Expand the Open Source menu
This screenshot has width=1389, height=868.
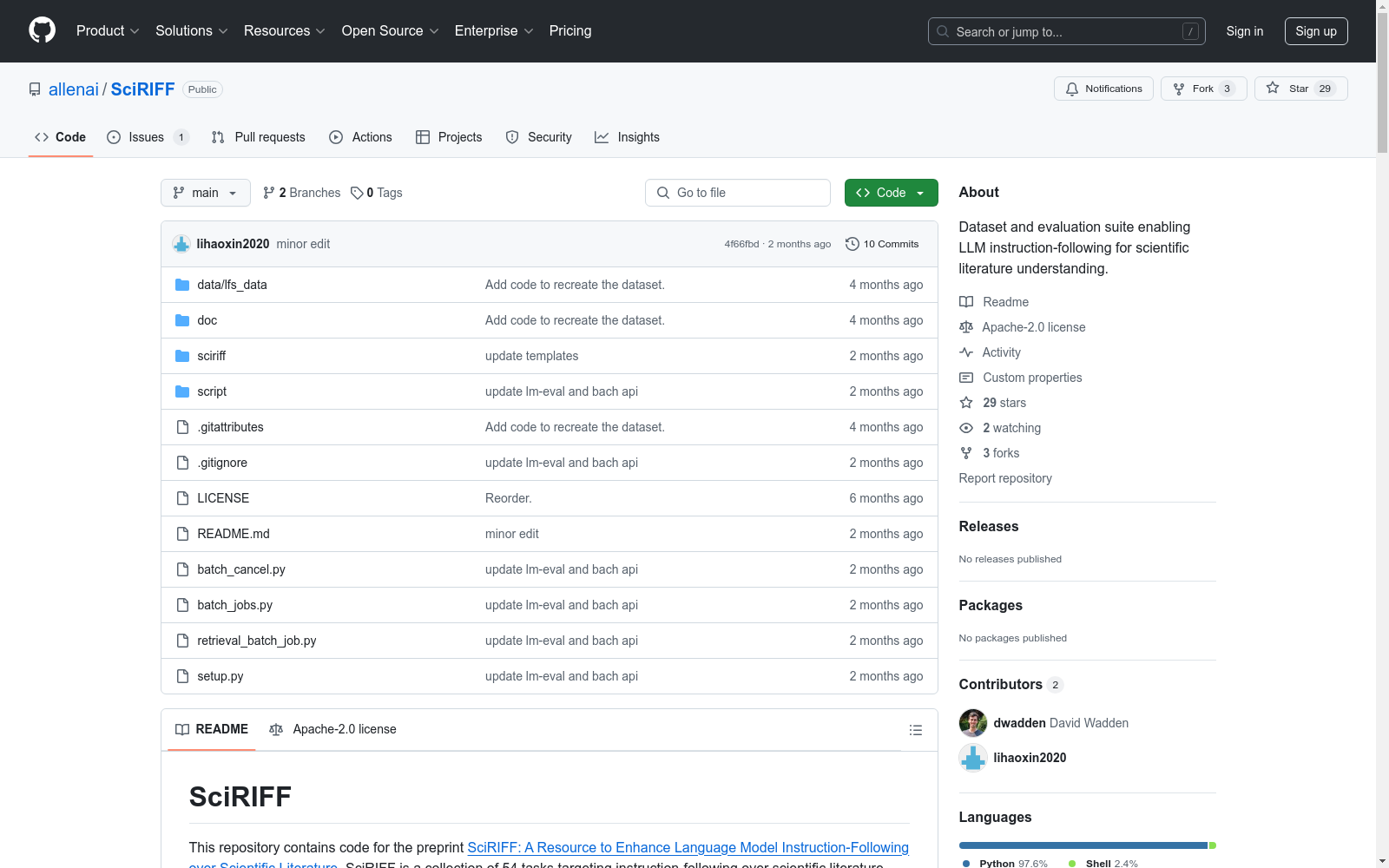click(x=391, y=31)
